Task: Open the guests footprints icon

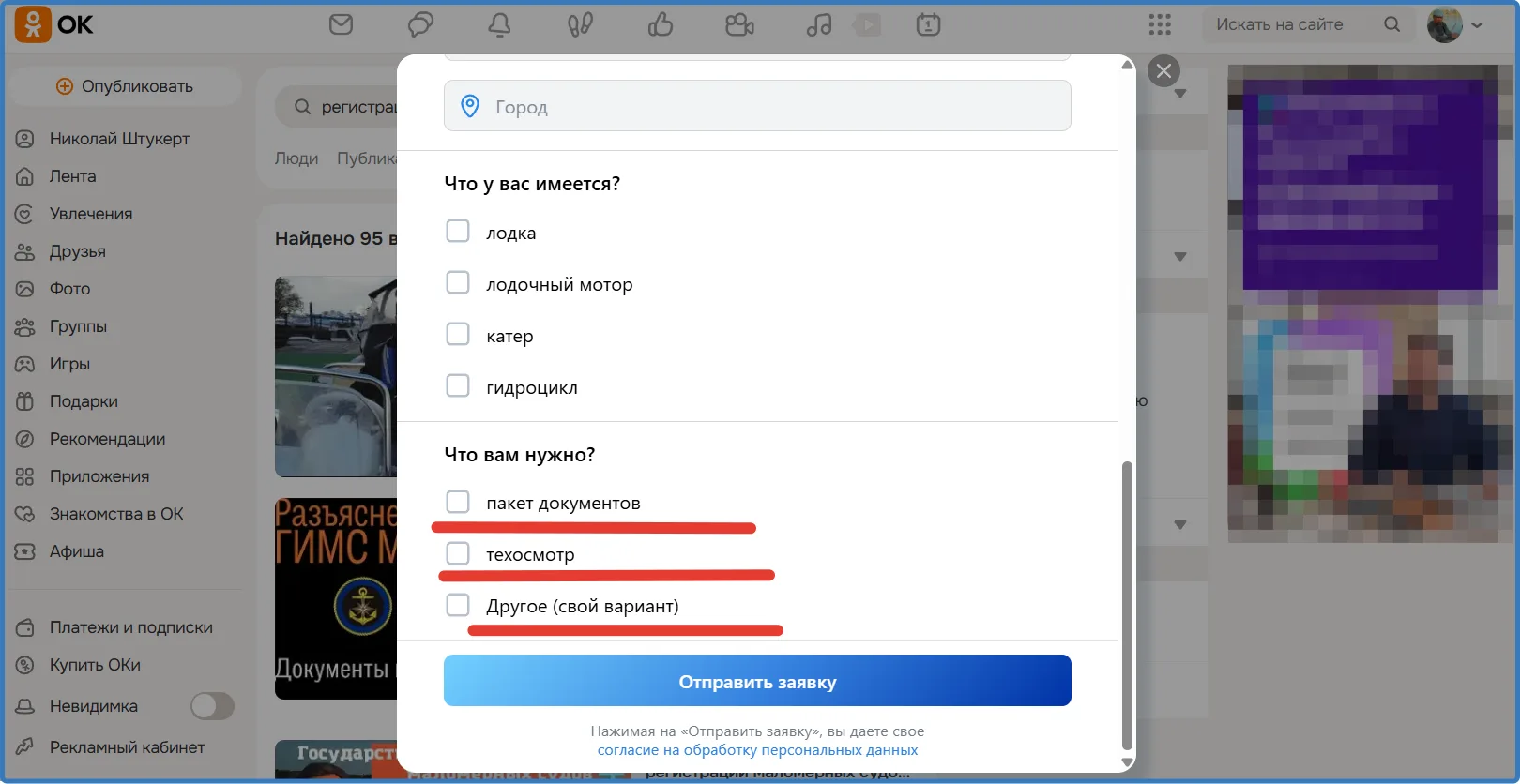Action: (x=580, y=24)
